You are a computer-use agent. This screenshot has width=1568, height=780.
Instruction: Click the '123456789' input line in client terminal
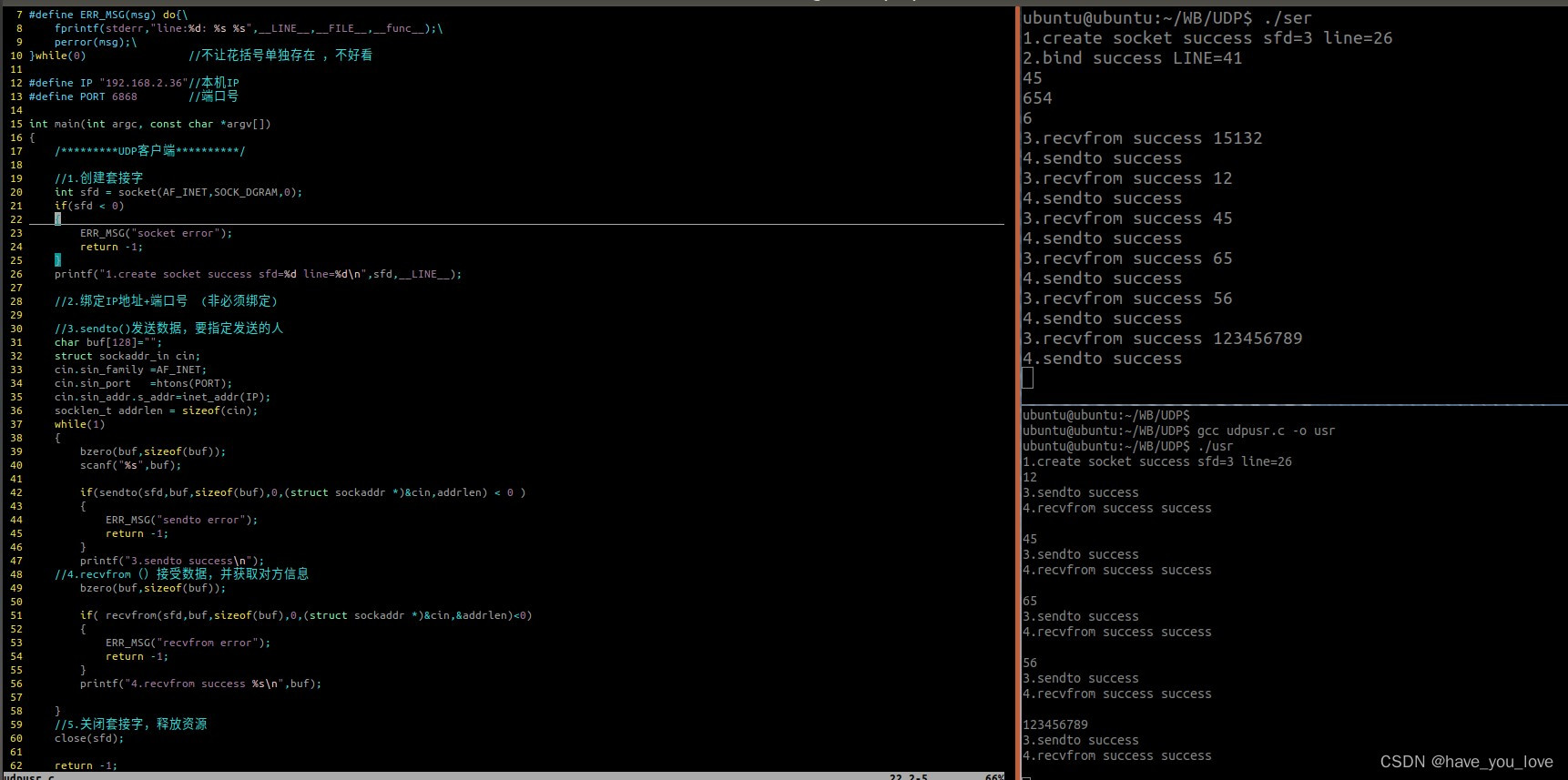pyautogui.click(x=1055, y=724)
